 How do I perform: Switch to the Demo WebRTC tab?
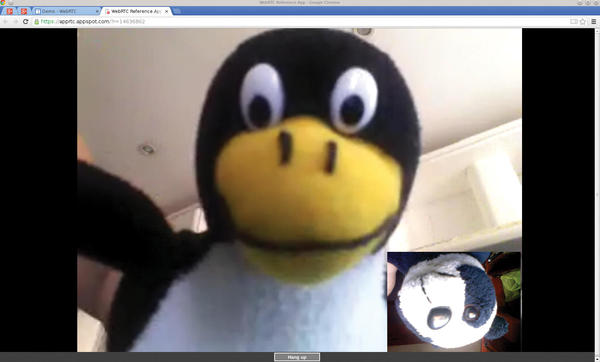click(66, 11)
